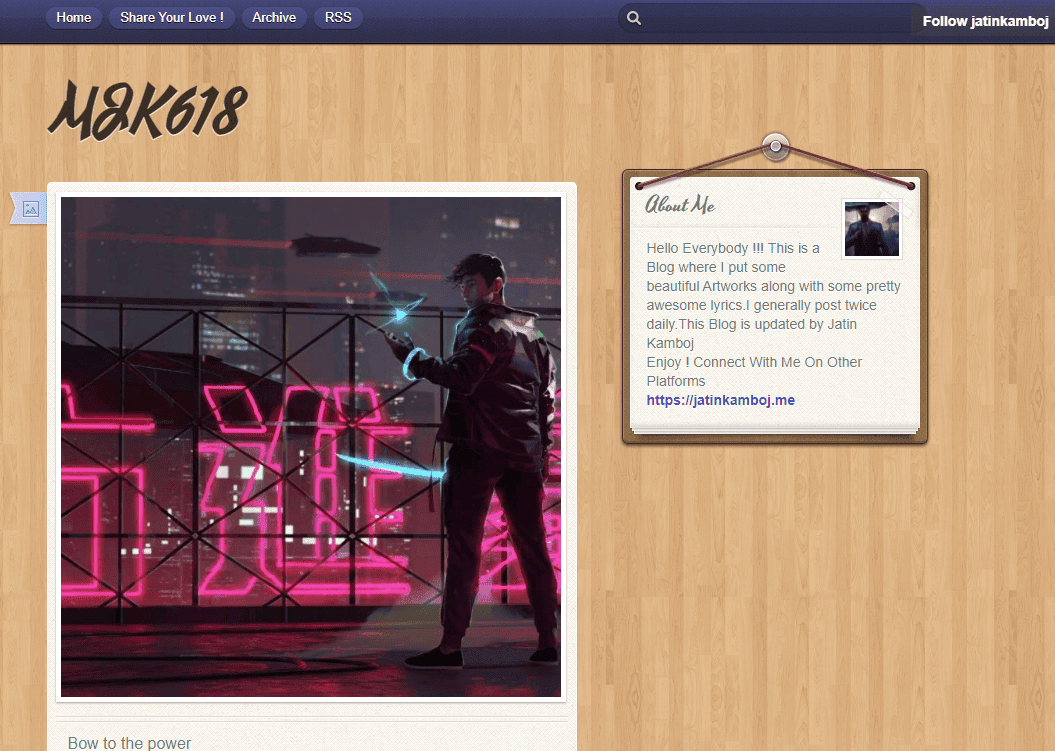Click the left rope pin on the board

pos(641,183)
